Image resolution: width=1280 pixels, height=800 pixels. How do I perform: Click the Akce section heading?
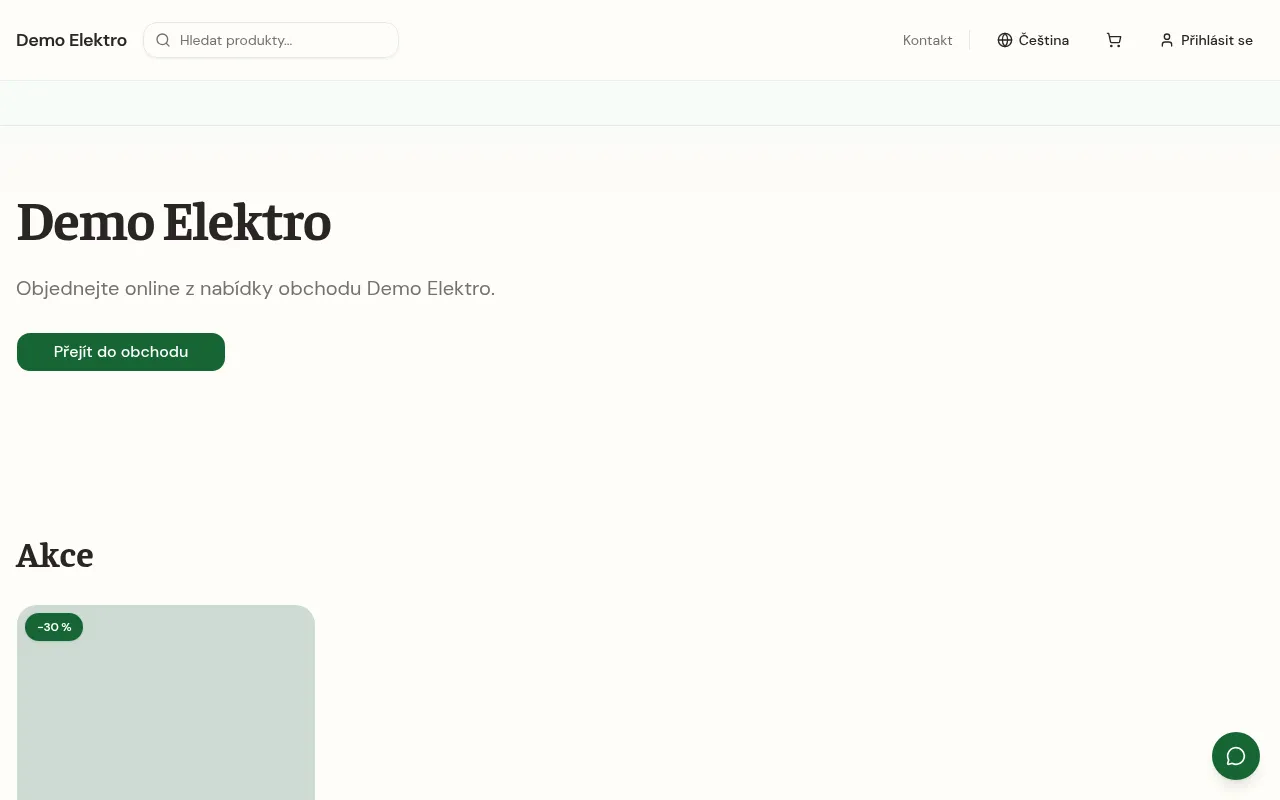click(55, 555)
